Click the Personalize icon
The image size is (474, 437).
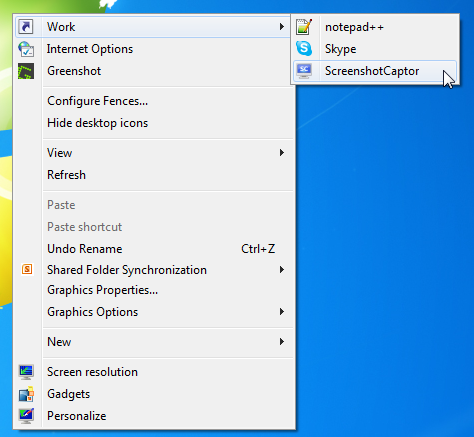(x=26, y=416)
